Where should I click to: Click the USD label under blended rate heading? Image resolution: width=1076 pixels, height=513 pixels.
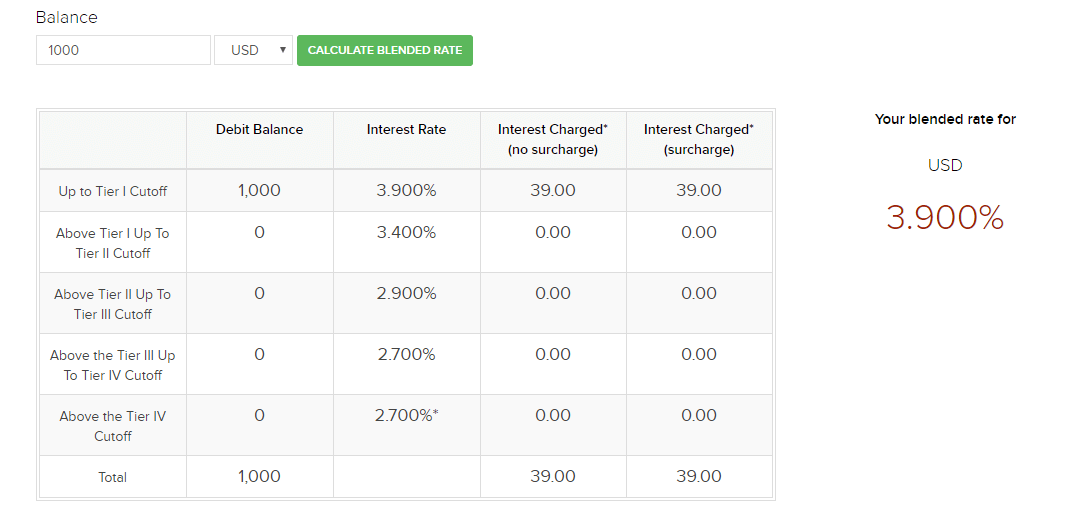coord(945,165)
